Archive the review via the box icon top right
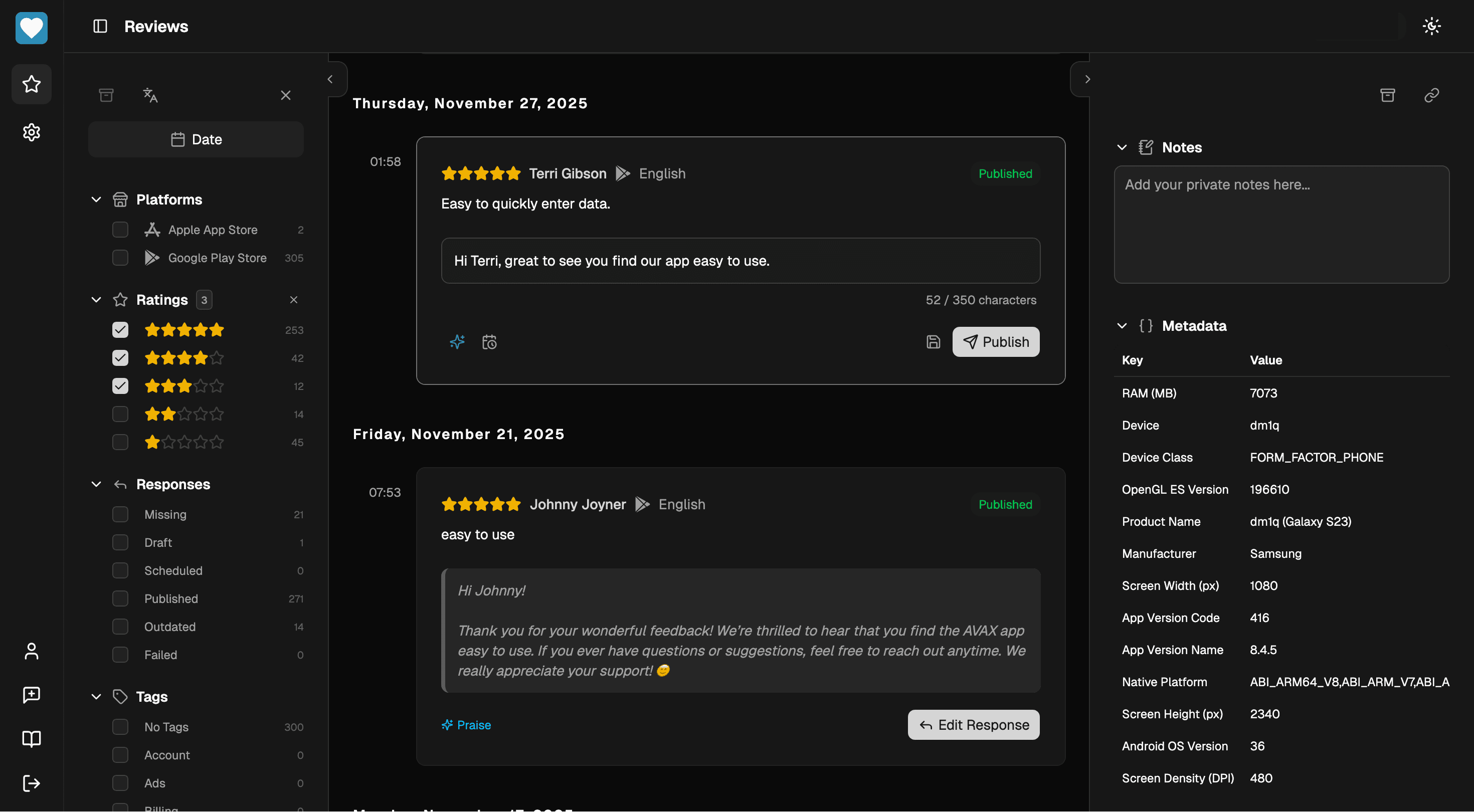The image size is (1474, 812). tap(1388, 95)
